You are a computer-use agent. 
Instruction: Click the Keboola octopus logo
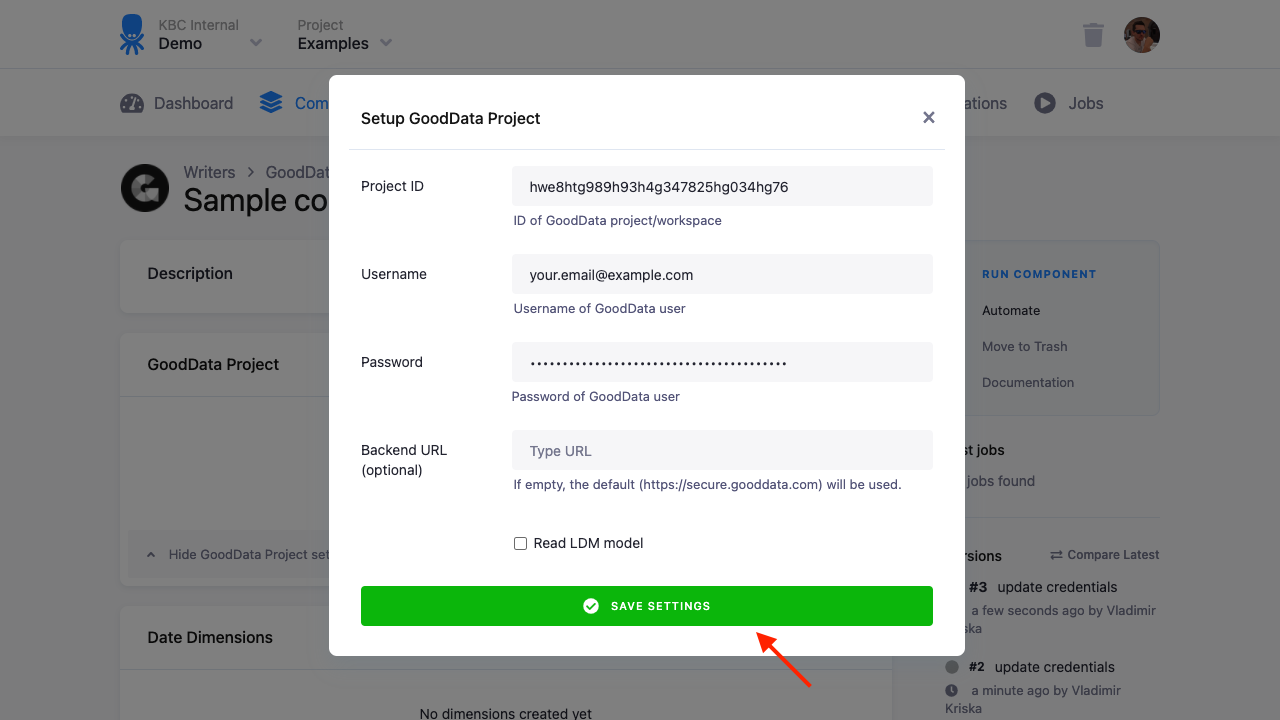click(132, 34)
